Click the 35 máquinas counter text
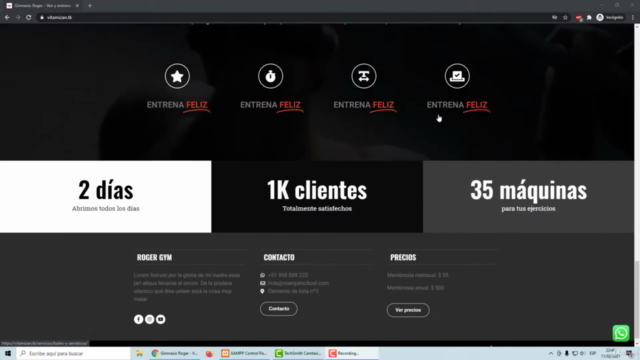The width and height of the screenshot is (640, 360). coord(528,190)
